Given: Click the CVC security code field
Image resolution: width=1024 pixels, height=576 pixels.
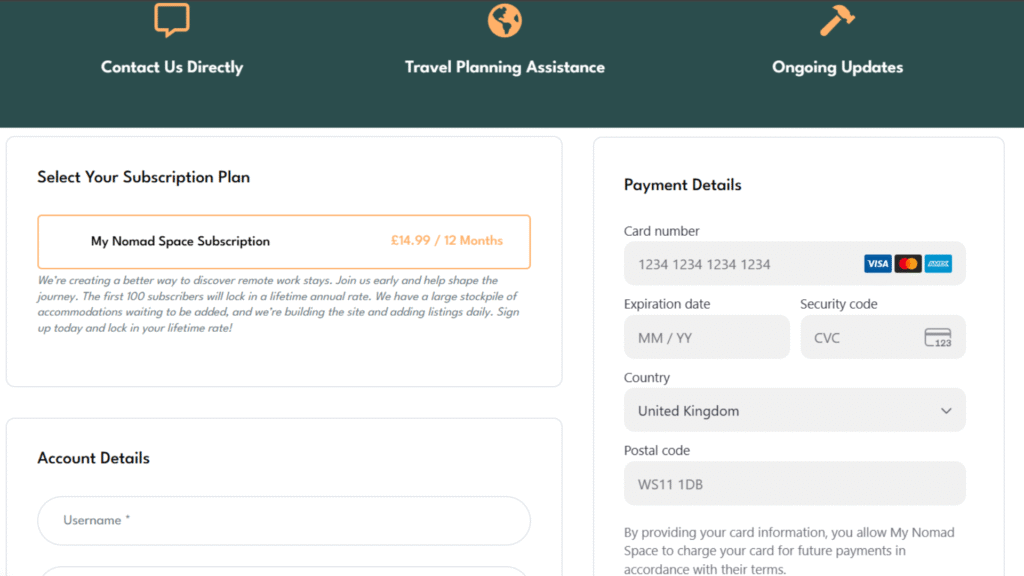Looking at the screenshot, I should pyautogui.click(x=860, y=338).
